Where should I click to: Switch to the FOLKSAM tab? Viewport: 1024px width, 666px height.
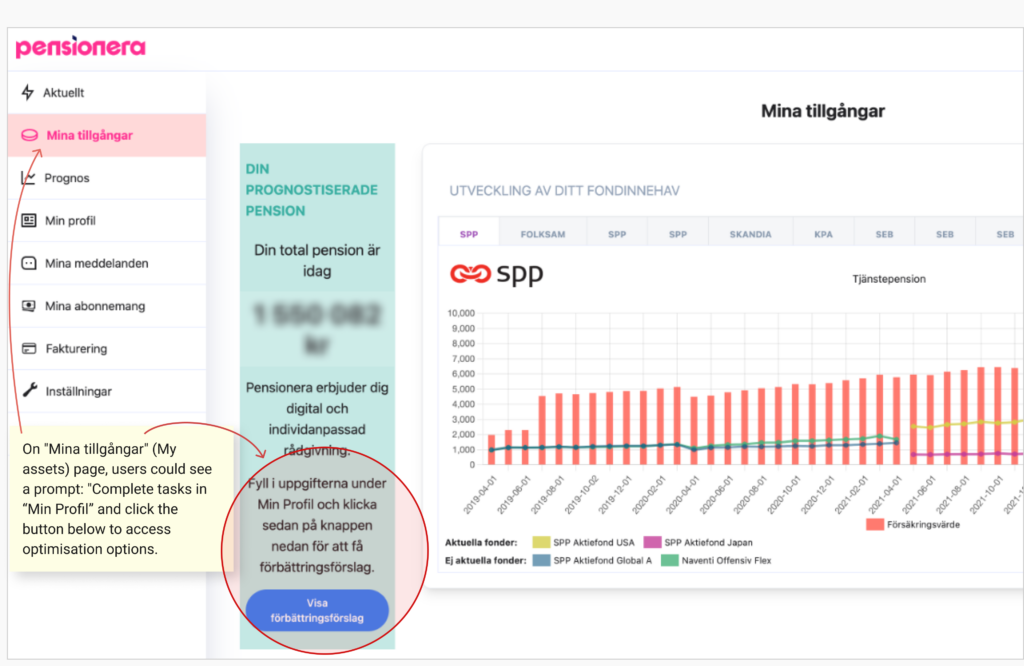click(543, 234)
